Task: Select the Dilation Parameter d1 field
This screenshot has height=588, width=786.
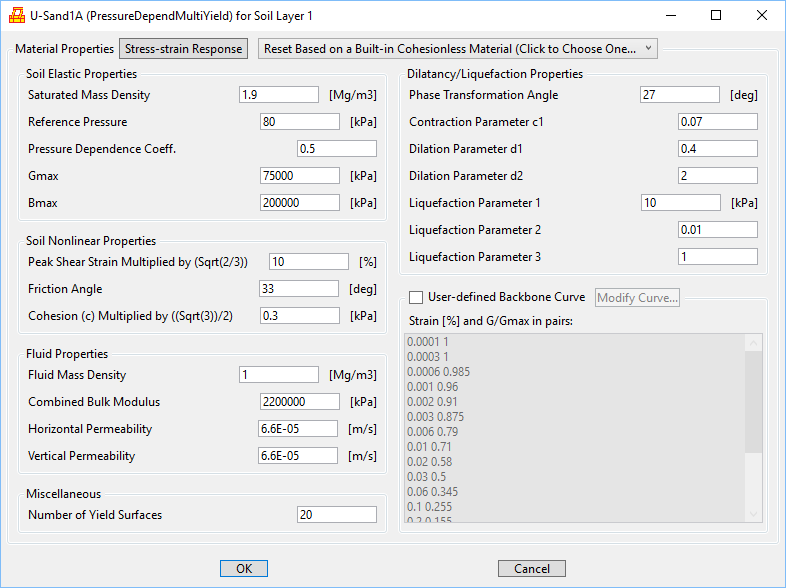Action: [717, 149]
